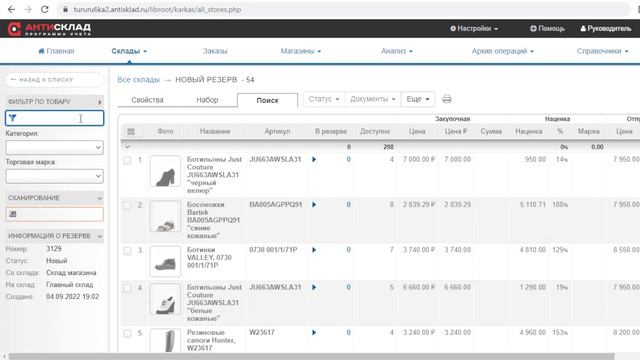Viewport: 640px width, 360px height.
Task: Click the product filter text field
Action: pos(54,118)
